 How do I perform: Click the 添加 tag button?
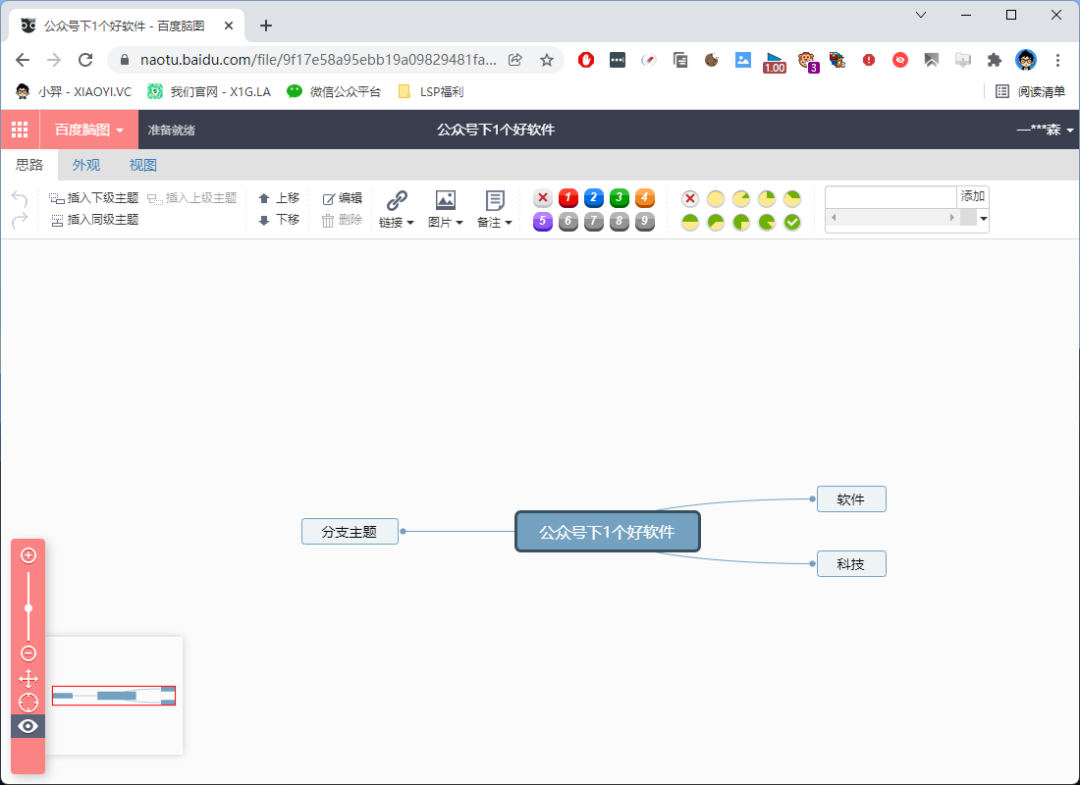coord(972,197)
